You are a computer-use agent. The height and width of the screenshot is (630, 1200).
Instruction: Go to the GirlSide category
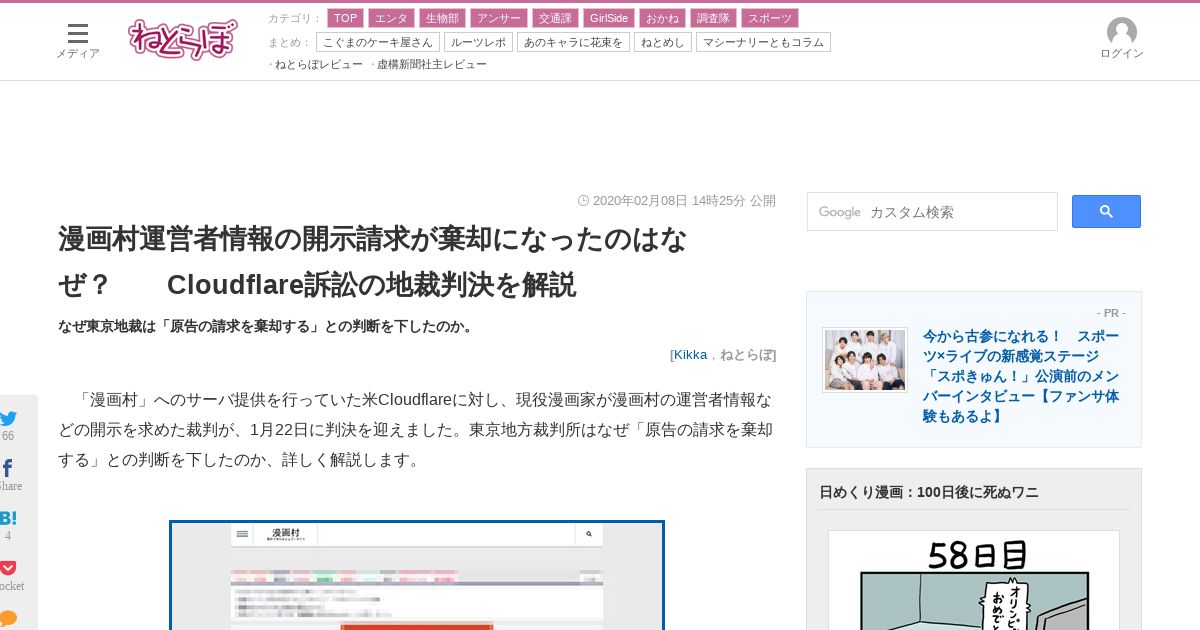click(x=609, y=18)
